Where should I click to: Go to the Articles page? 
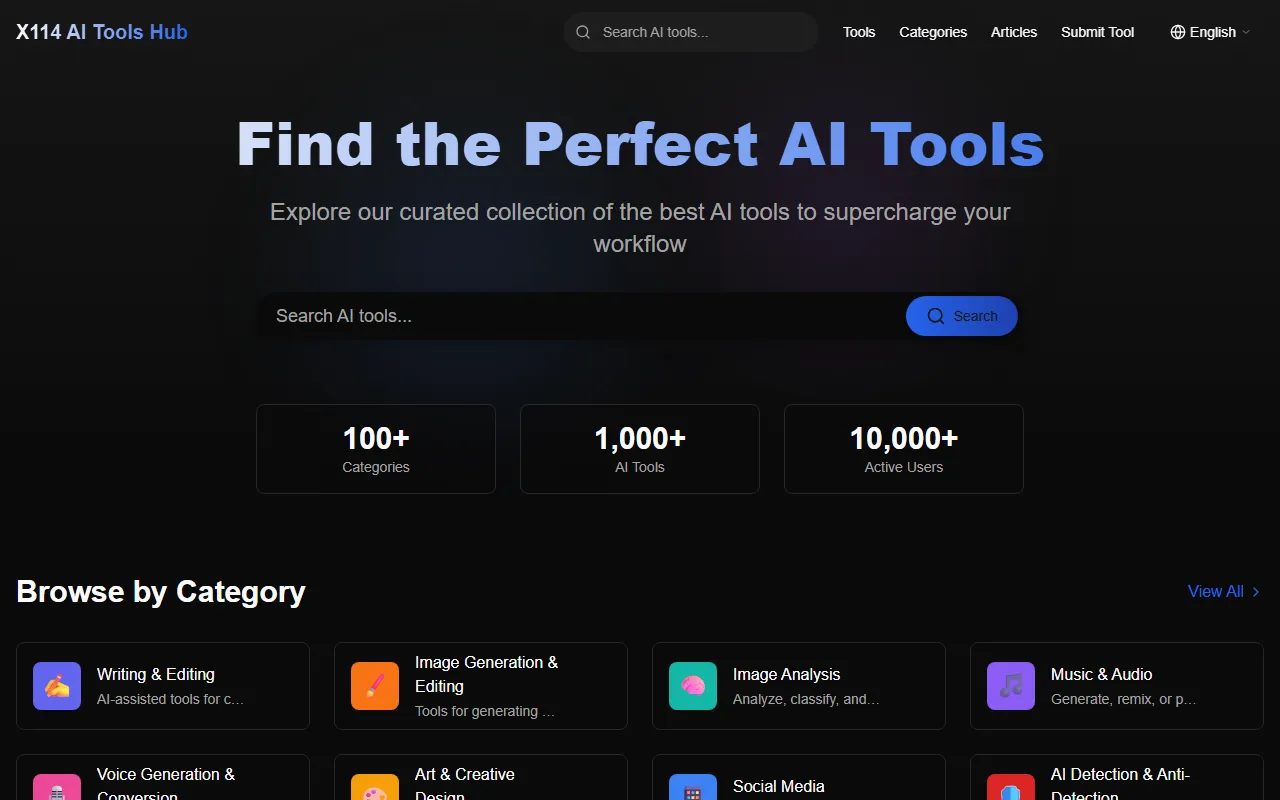tap(1014, 32)
